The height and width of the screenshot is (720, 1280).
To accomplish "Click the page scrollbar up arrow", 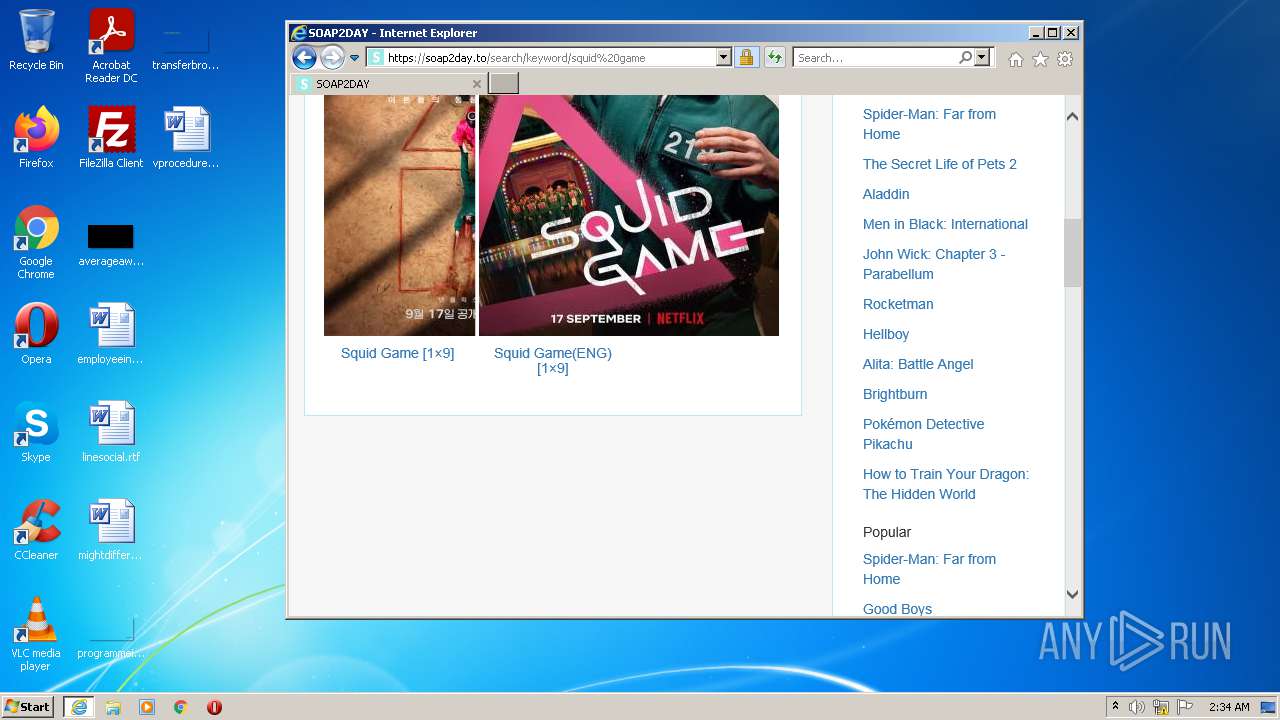I will click(x=1072, y=117).
